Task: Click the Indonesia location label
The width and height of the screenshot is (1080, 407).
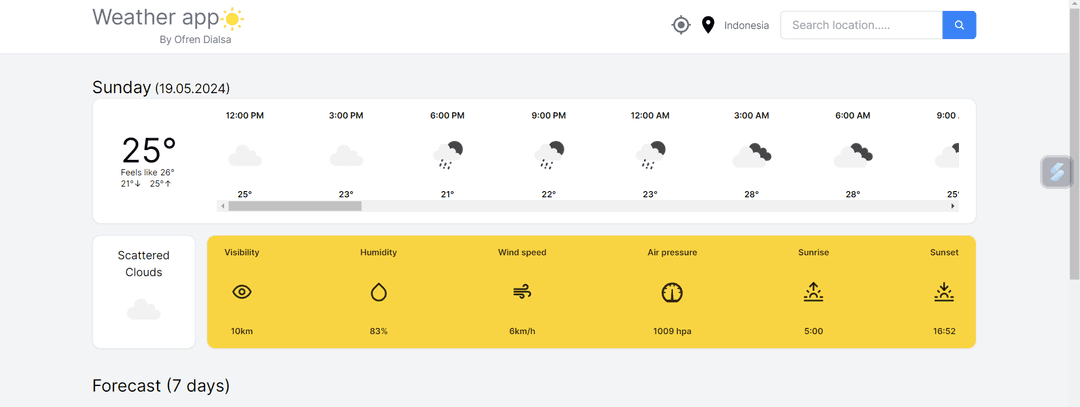Action: point(747,25)
